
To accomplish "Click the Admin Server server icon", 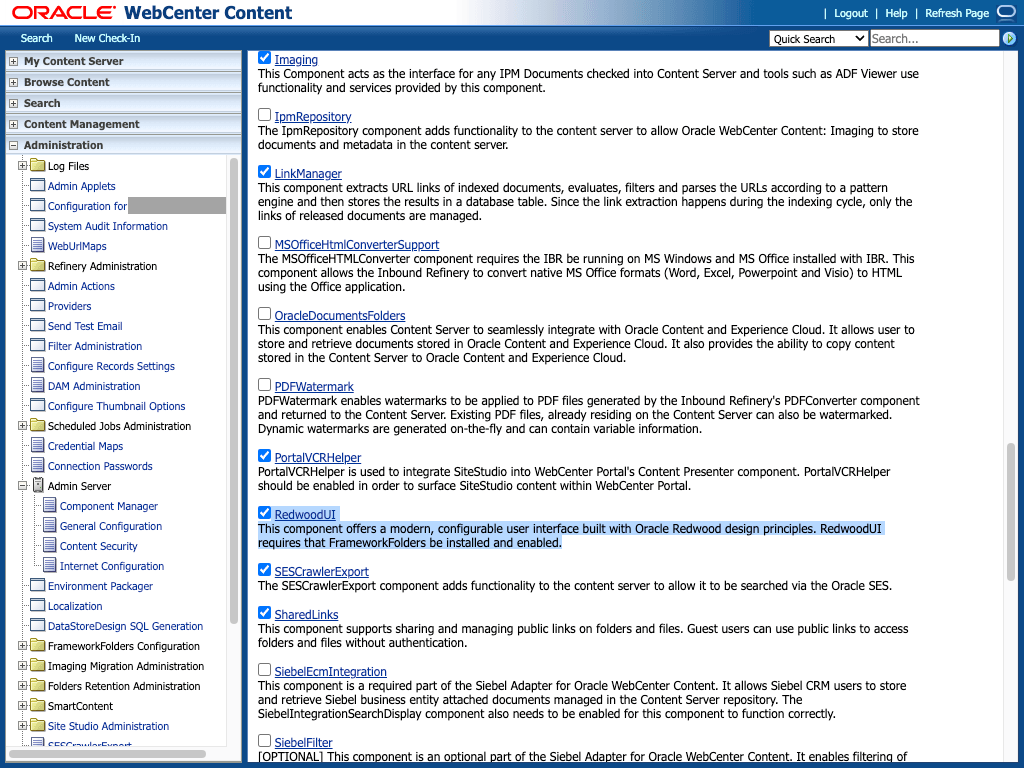I will [x=39, y=485].
